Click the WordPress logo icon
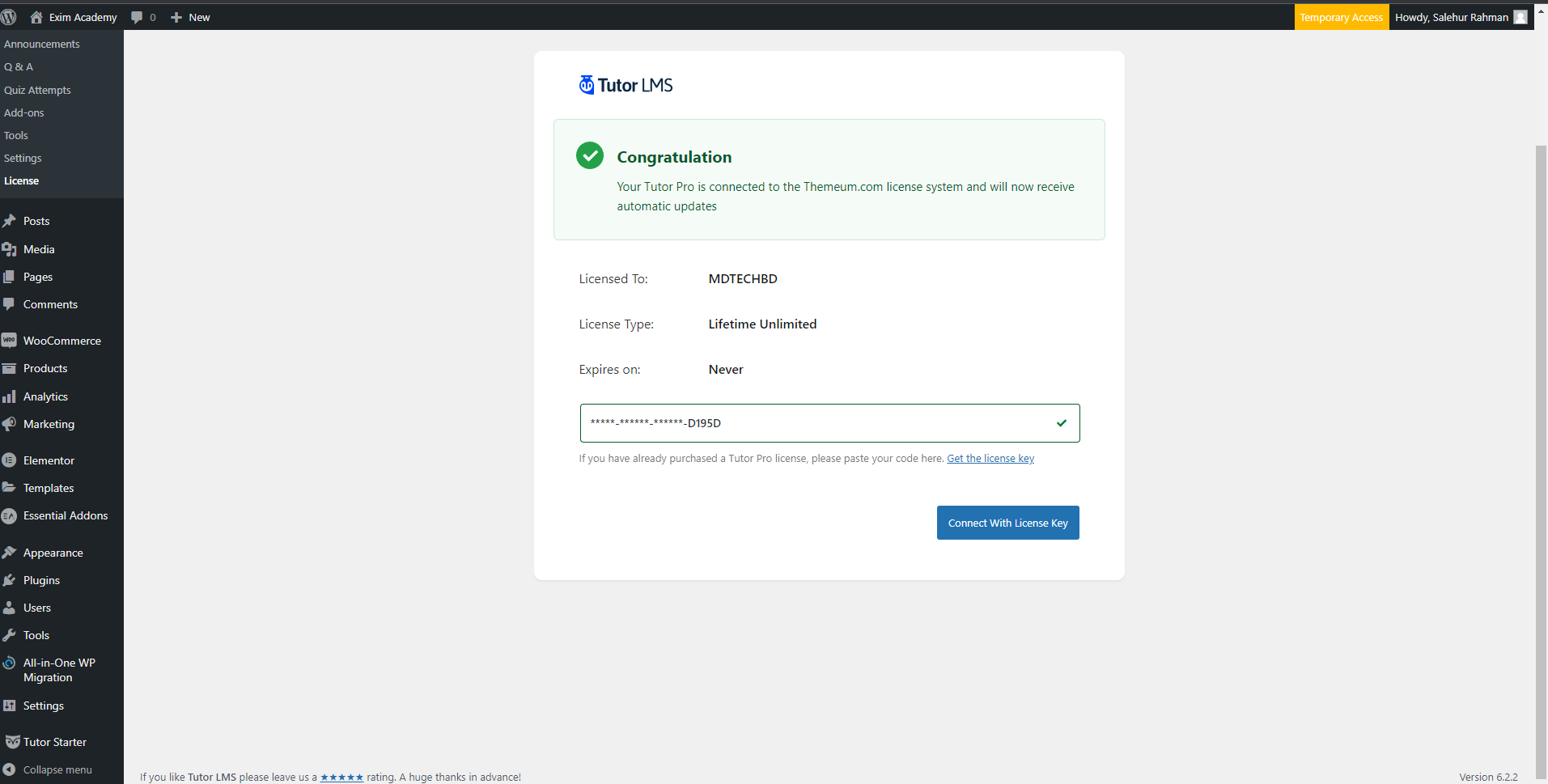 click(9, 17)
